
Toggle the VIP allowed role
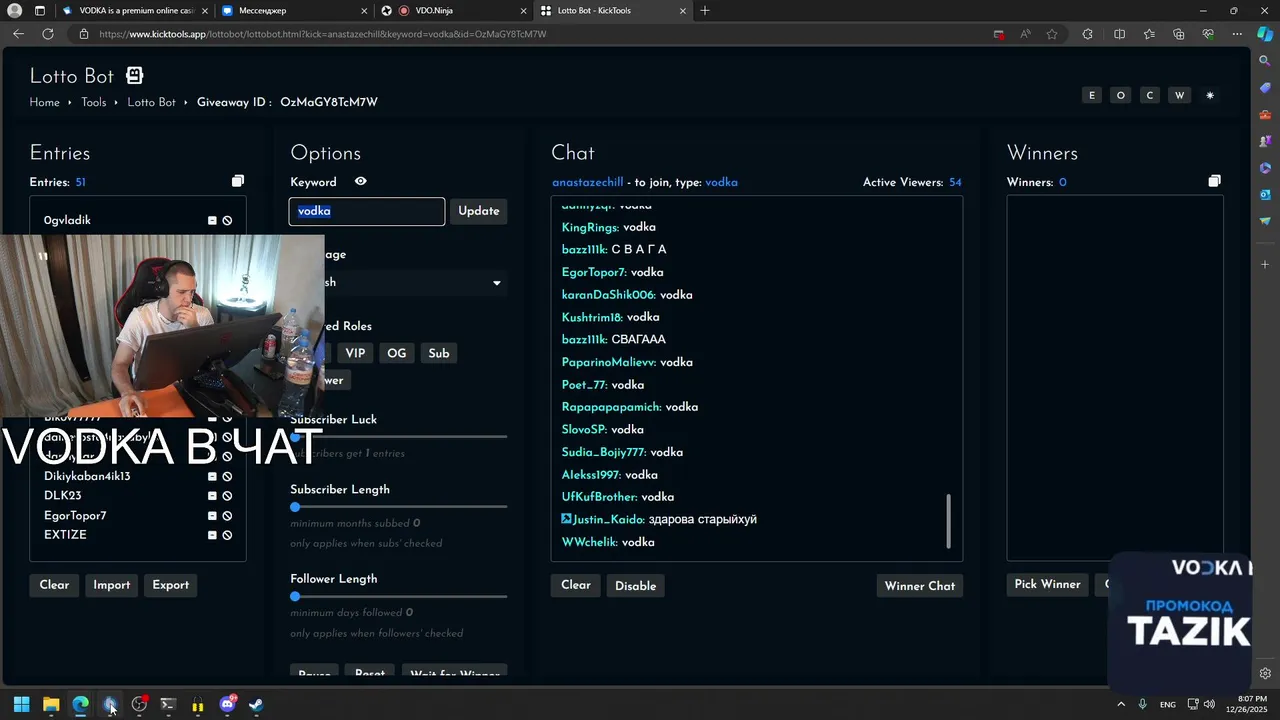tap(355, 353)
